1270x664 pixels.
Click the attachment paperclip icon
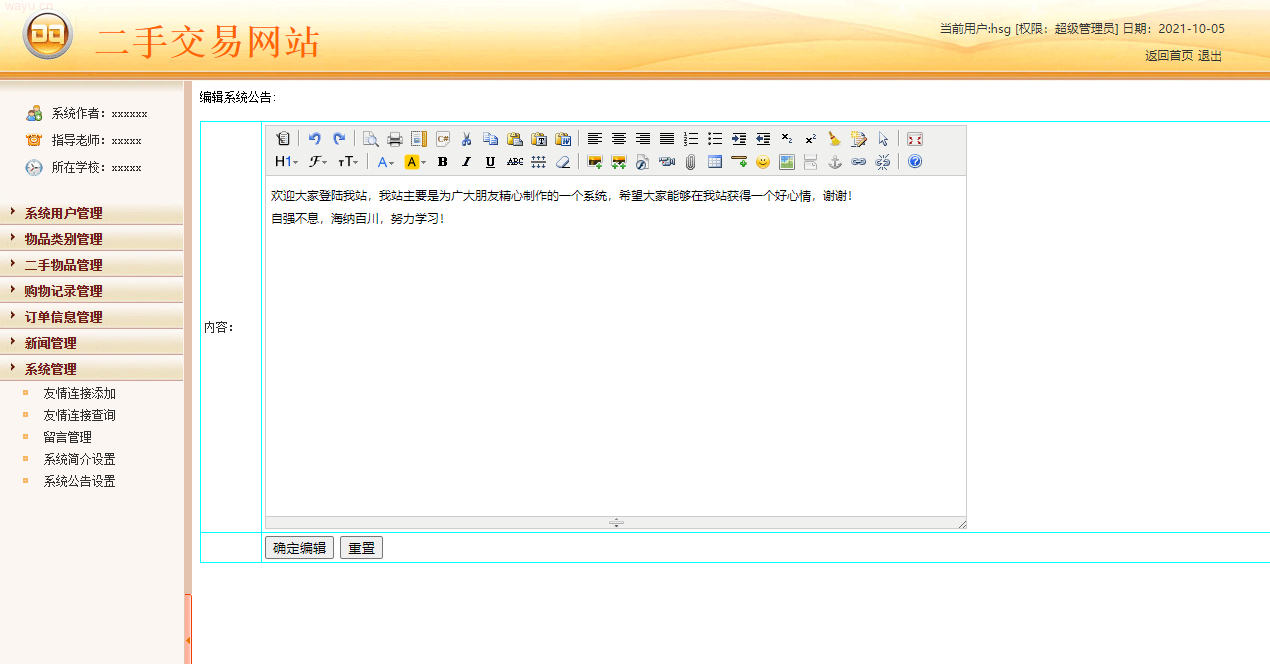tap(690, 162)
